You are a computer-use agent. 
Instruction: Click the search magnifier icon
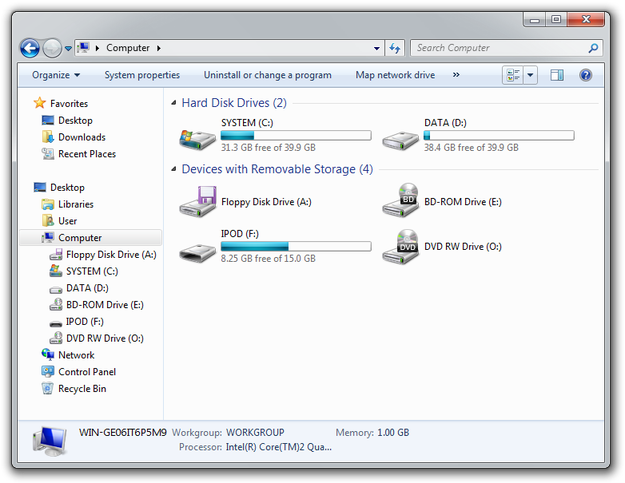tap(593, 48)
